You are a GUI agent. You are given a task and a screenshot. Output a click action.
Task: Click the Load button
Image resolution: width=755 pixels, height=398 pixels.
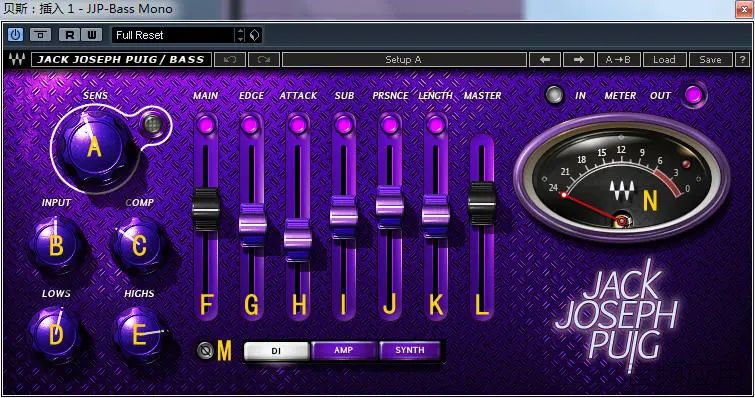664,60
